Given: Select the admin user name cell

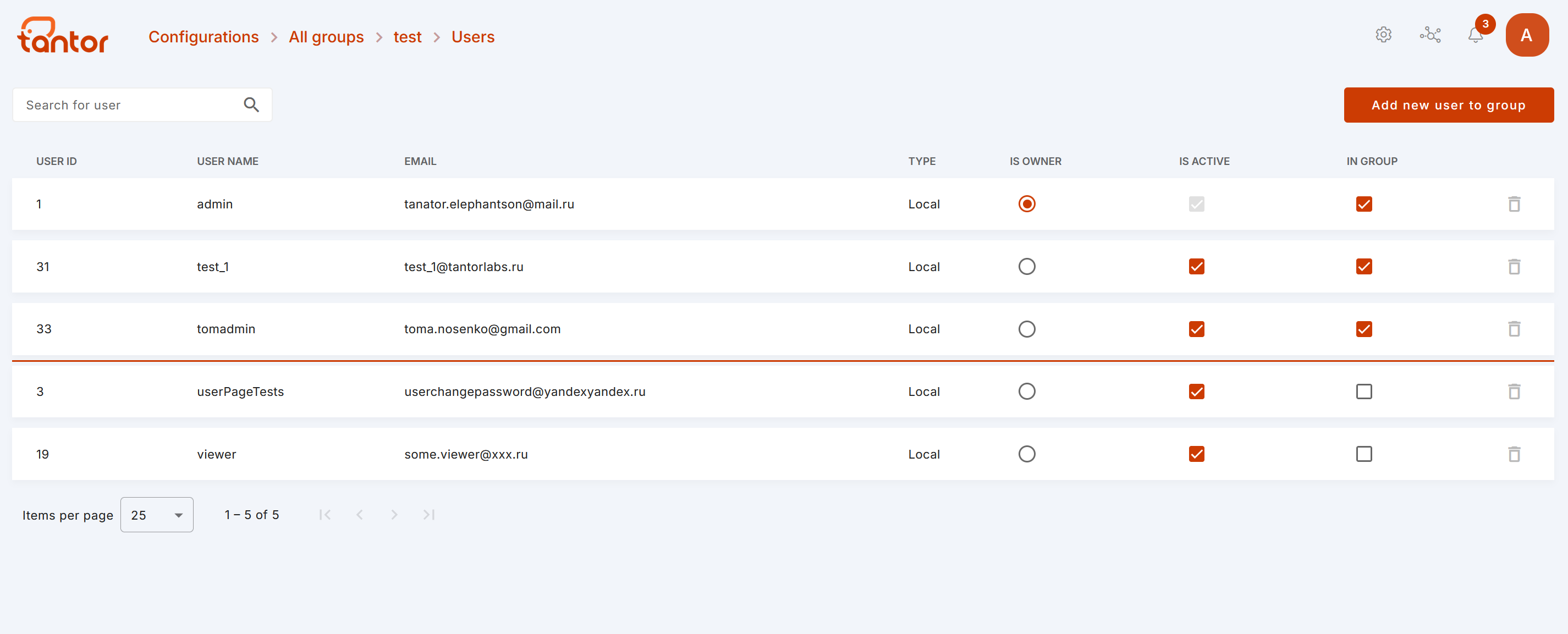Looking at the screenshot, I should 214,204.
